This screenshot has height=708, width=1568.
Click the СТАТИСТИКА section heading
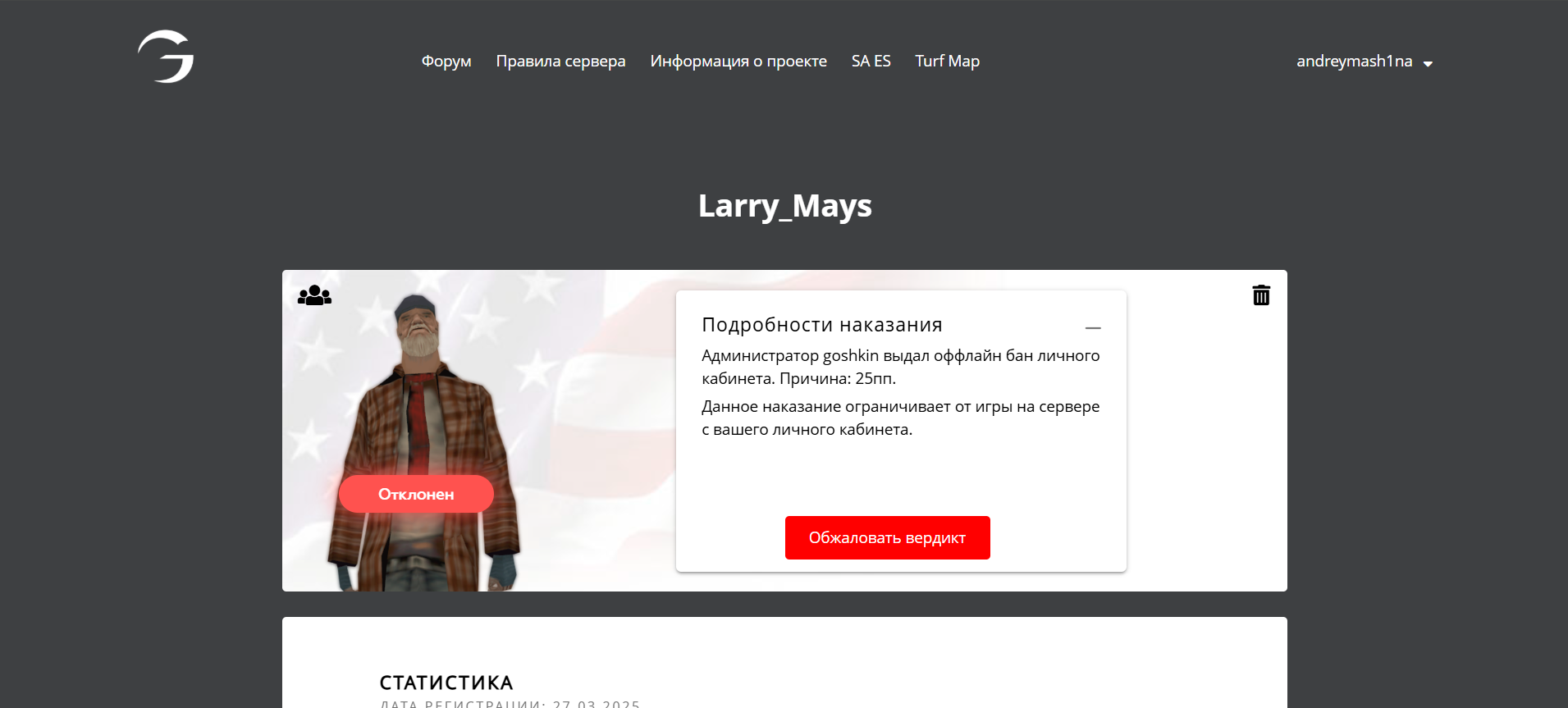pos(446,683)
